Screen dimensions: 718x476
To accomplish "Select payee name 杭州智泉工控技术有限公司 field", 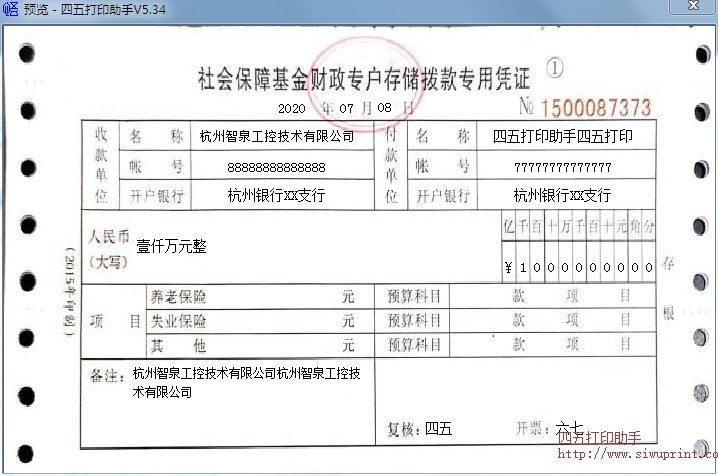I will coord(277,136).
